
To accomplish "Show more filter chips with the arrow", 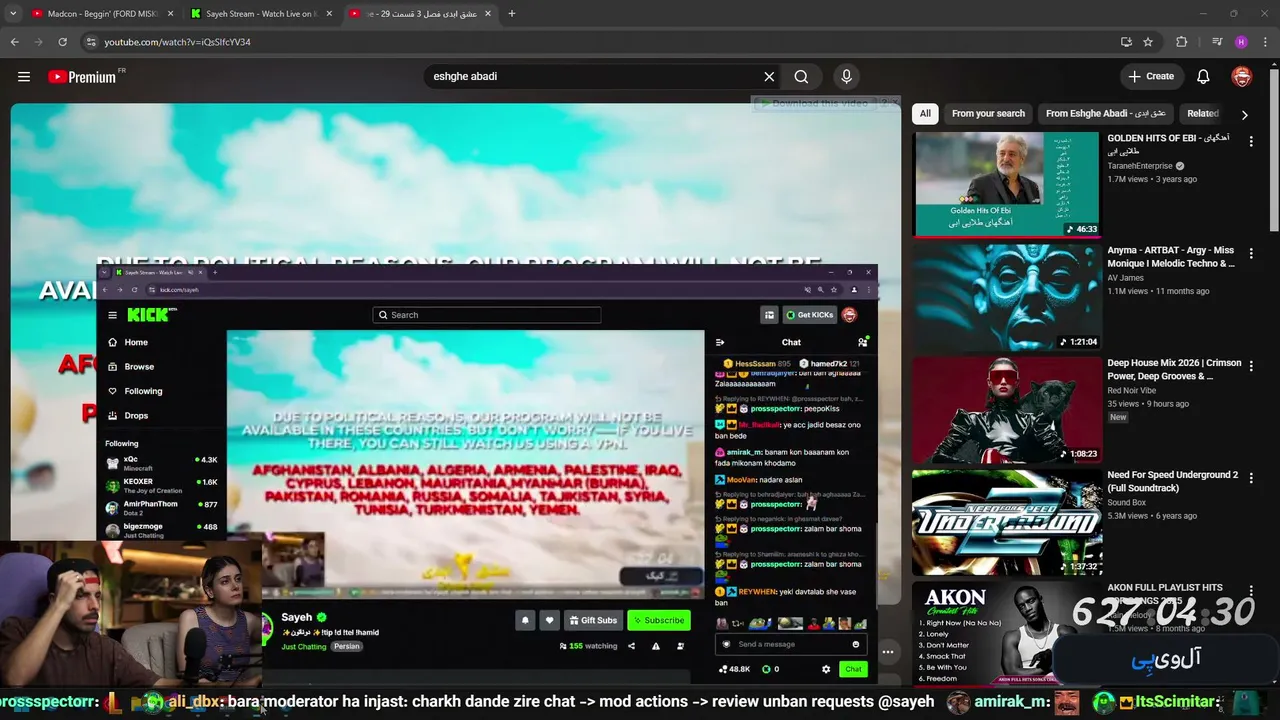I will click(x=1244, y=115).
